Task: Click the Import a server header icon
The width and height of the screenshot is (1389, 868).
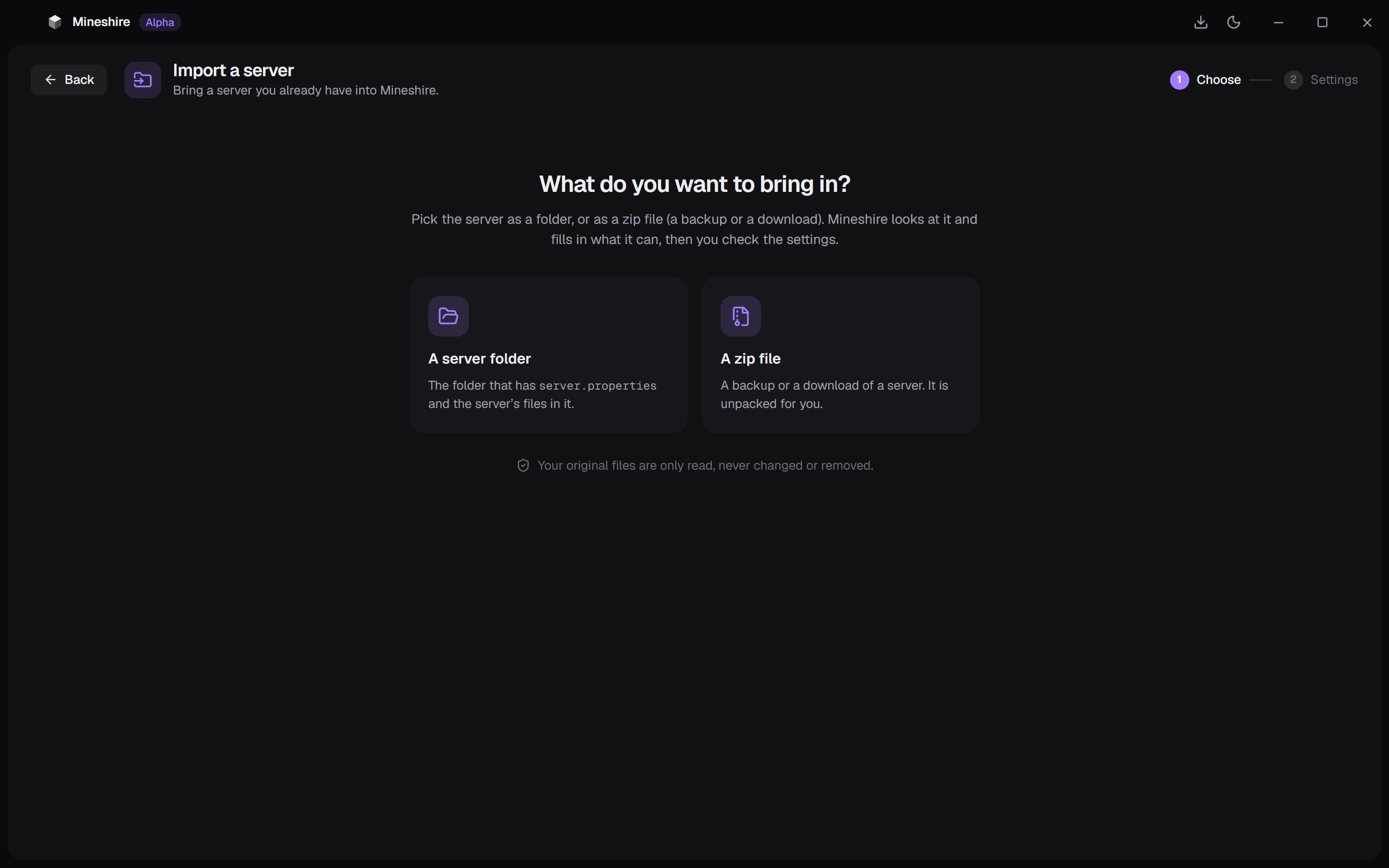Action: click(142, 80)
